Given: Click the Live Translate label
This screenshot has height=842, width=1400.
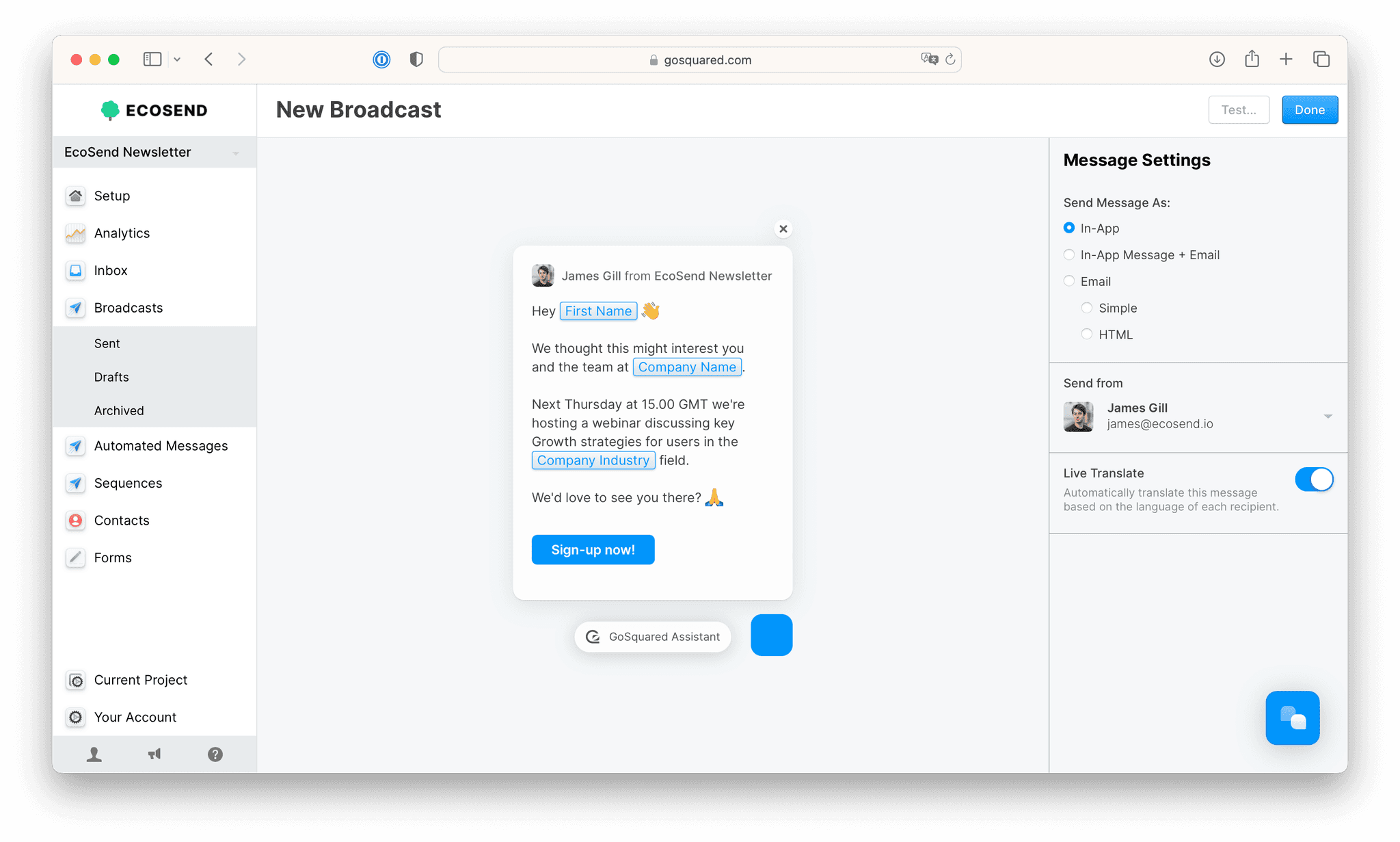Looking at the screenshot, I should [x=1103, y=473].
